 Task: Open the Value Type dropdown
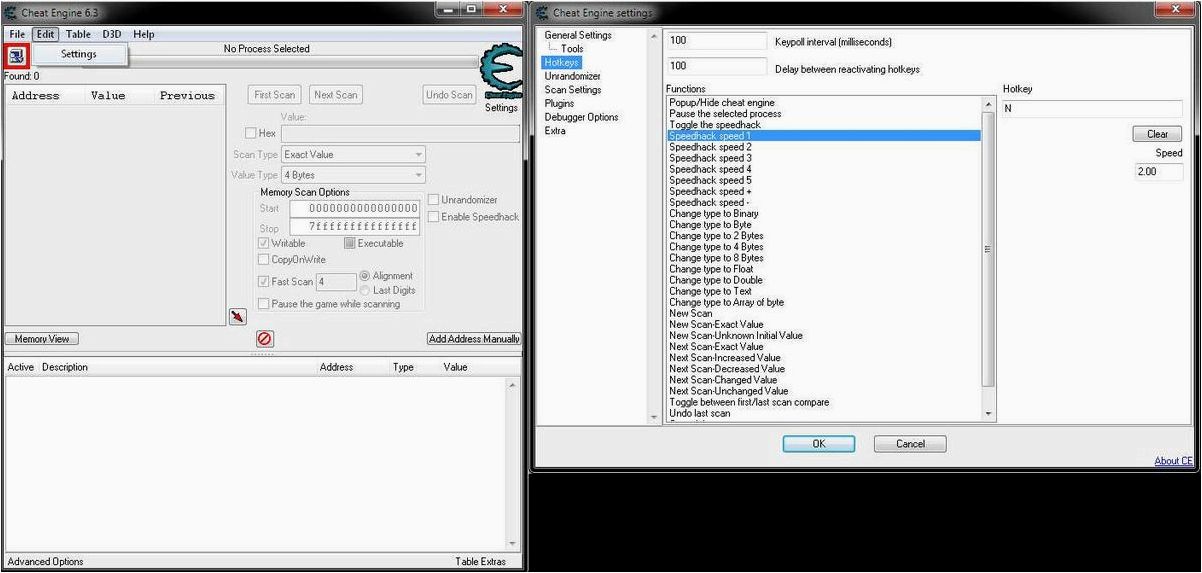(x=354, y=175)
